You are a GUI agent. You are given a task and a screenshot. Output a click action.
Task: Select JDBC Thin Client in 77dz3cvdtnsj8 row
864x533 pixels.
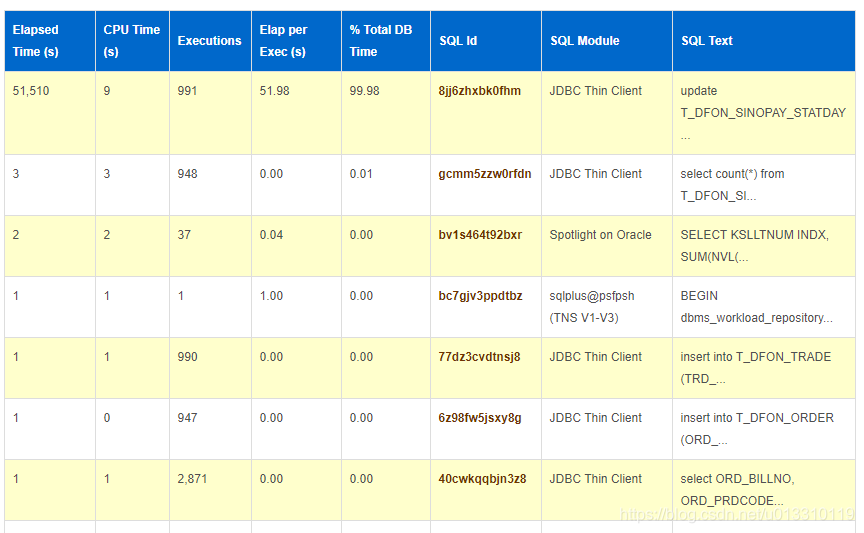(607, 368)
